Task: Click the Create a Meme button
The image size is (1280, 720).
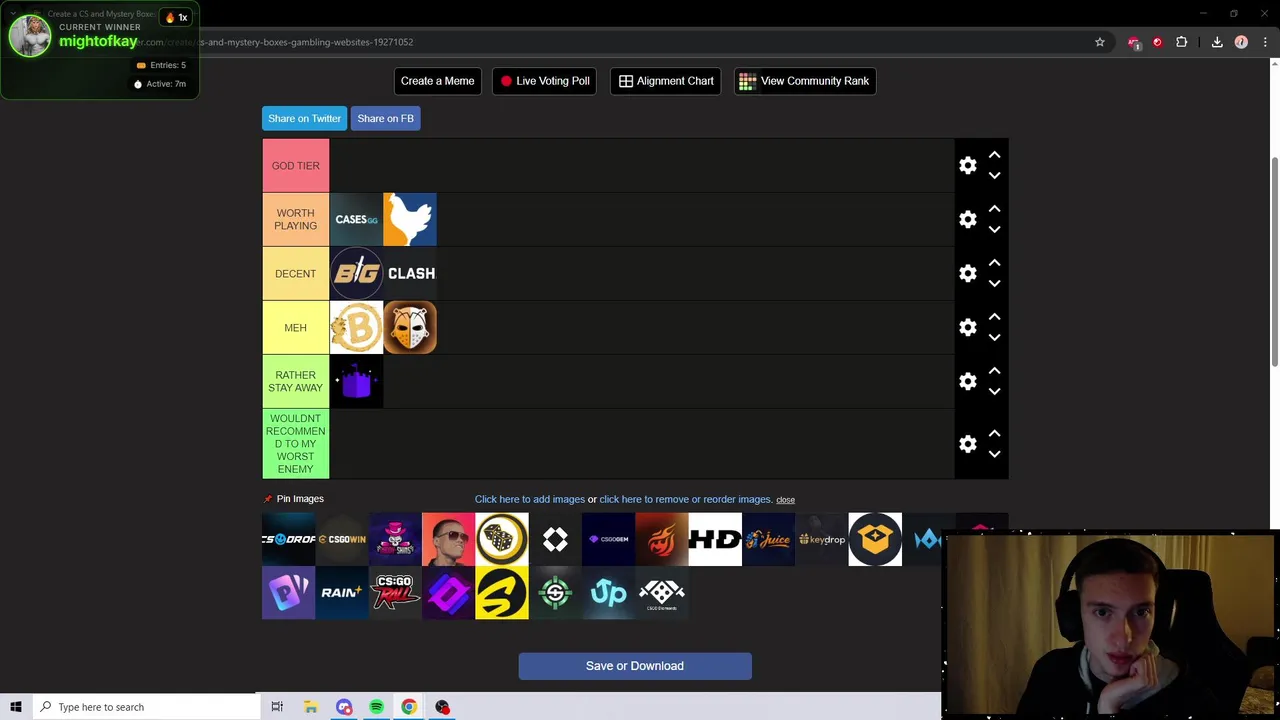Action: [x=437, y=81]
